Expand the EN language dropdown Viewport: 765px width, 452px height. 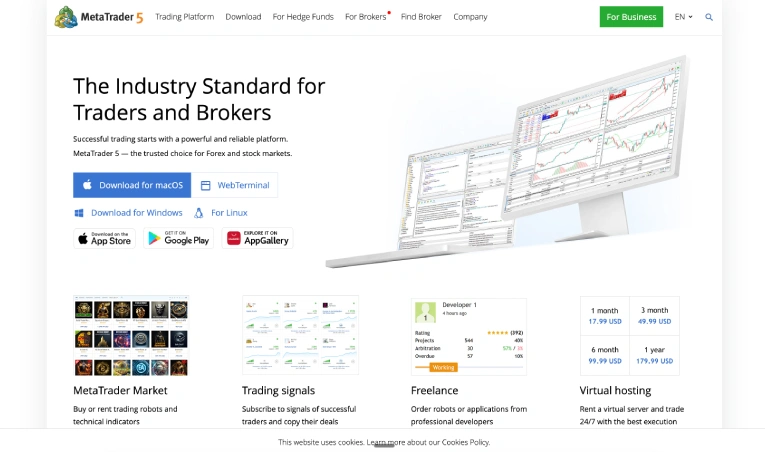coord(683,17)
